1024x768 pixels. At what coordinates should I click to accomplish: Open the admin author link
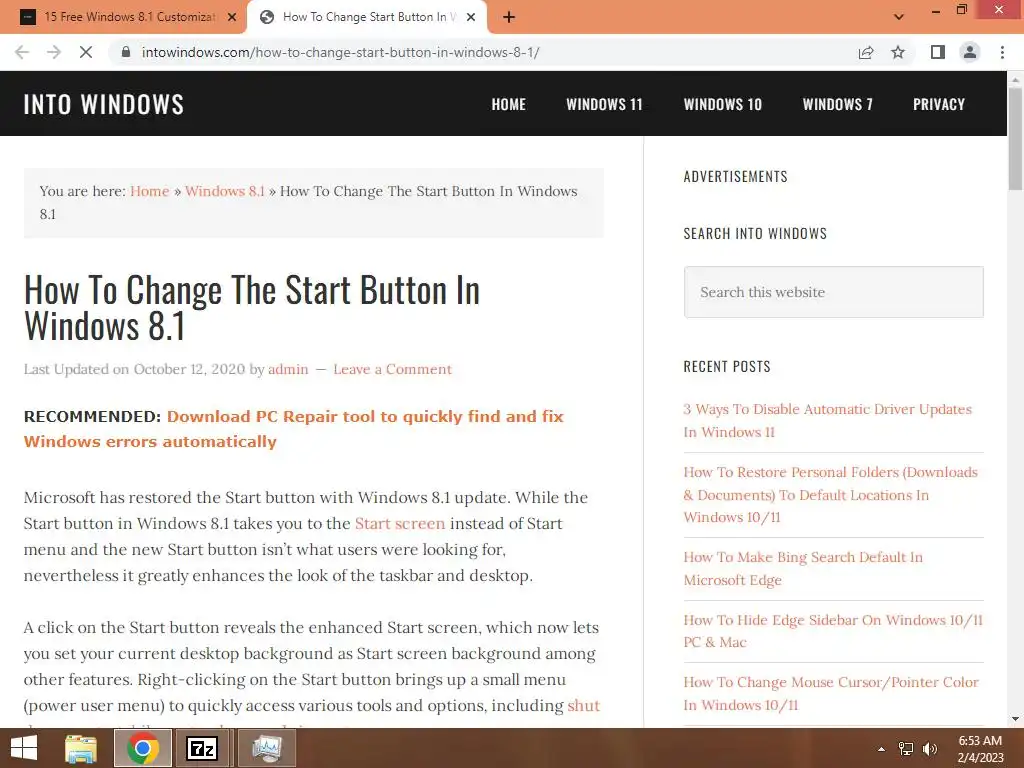coord(288,369)
